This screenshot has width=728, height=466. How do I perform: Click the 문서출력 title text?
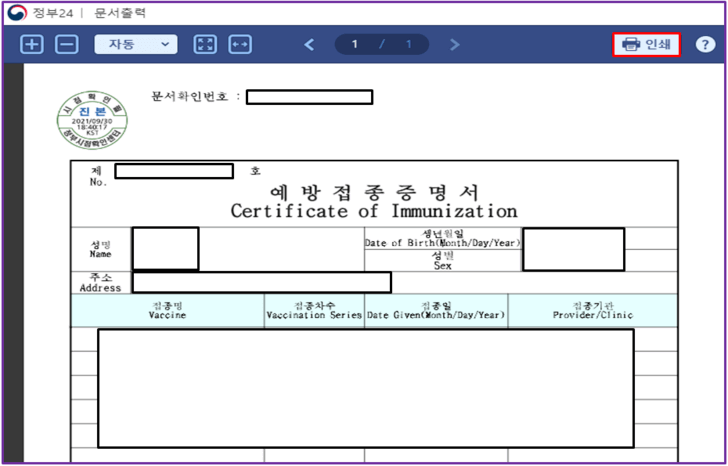(x=120, y=13)
